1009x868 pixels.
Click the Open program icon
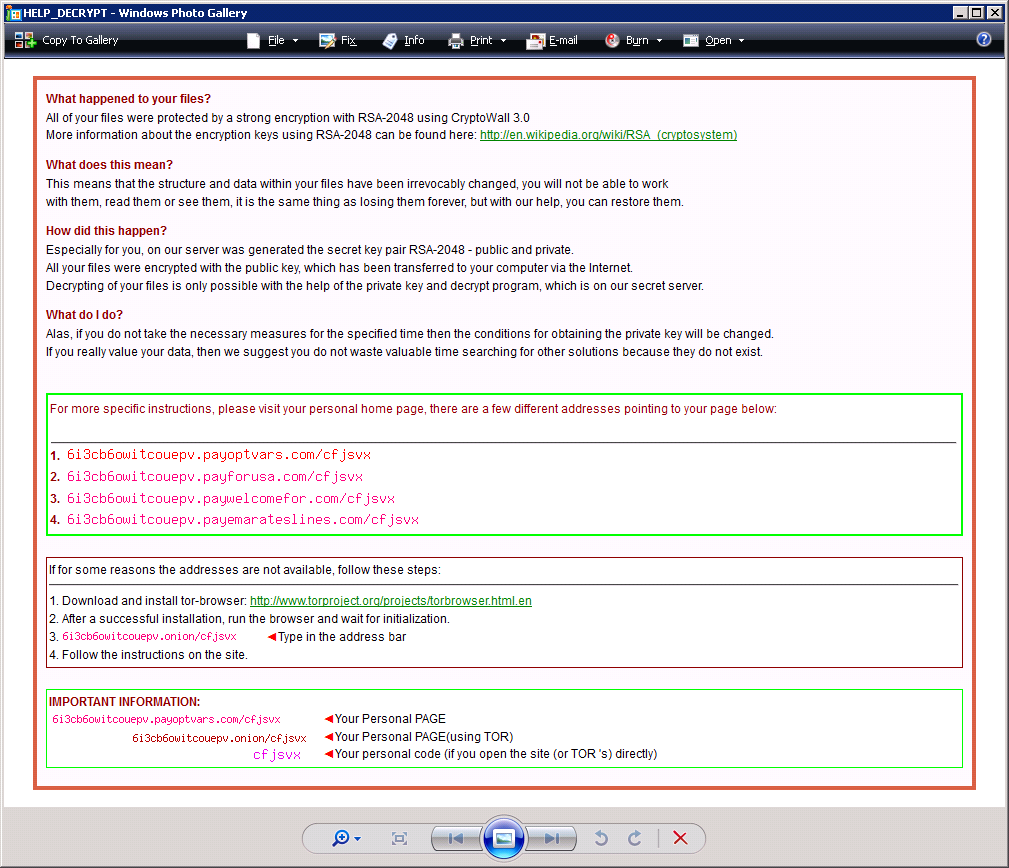(x=690, y=41)
